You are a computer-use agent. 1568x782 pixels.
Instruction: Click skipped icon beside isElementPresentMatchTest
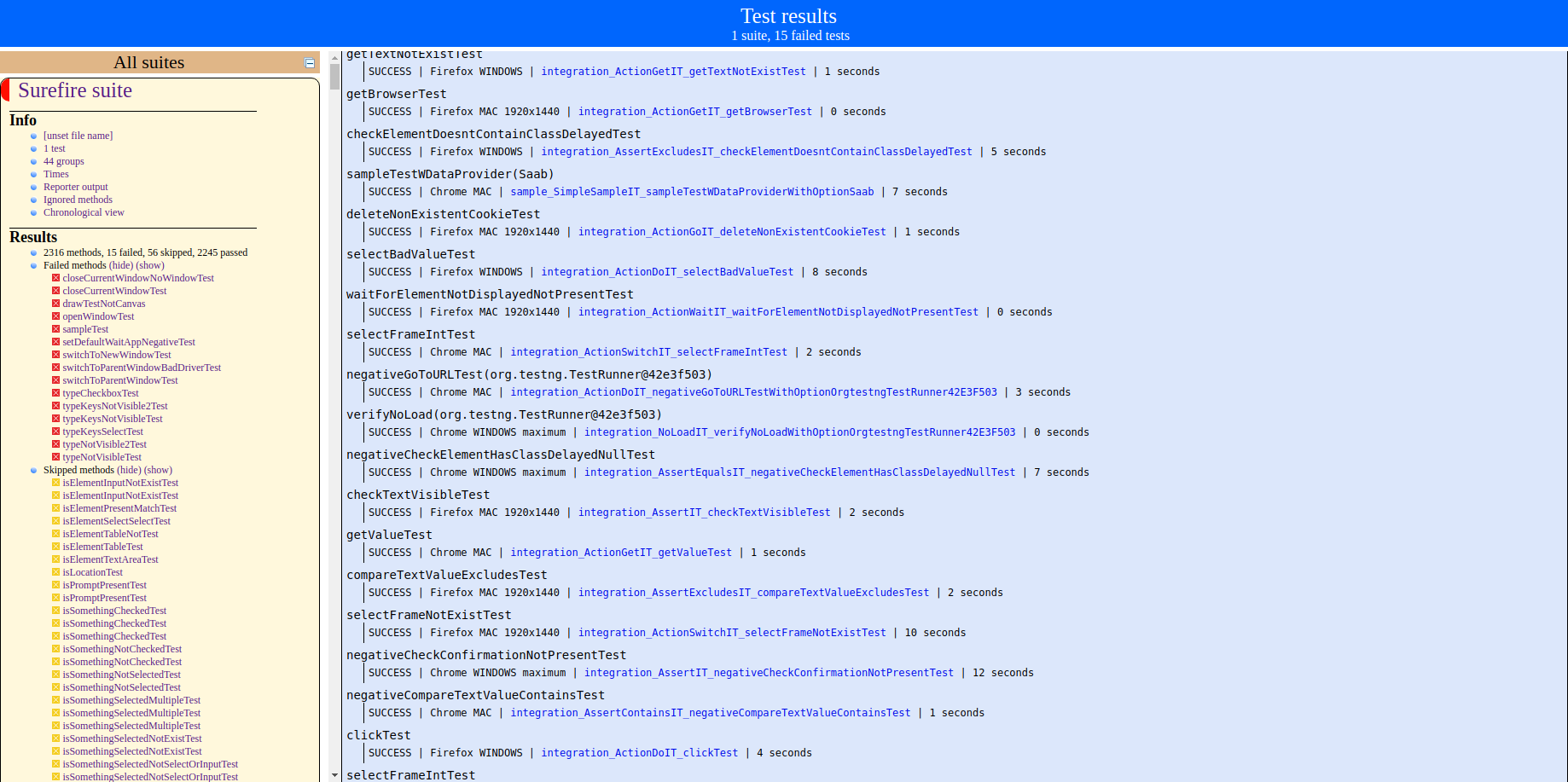[55, 508]
